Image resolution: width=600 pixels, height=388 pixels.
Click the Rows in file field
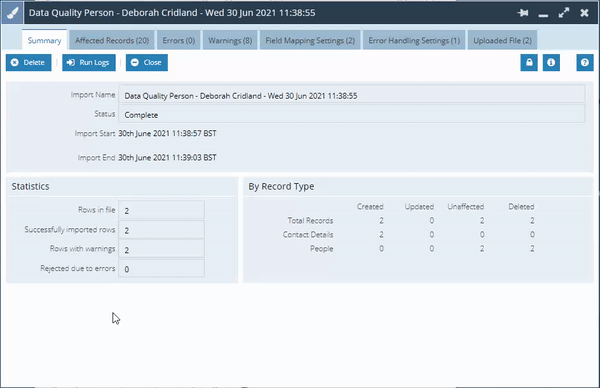coord(161,210)
